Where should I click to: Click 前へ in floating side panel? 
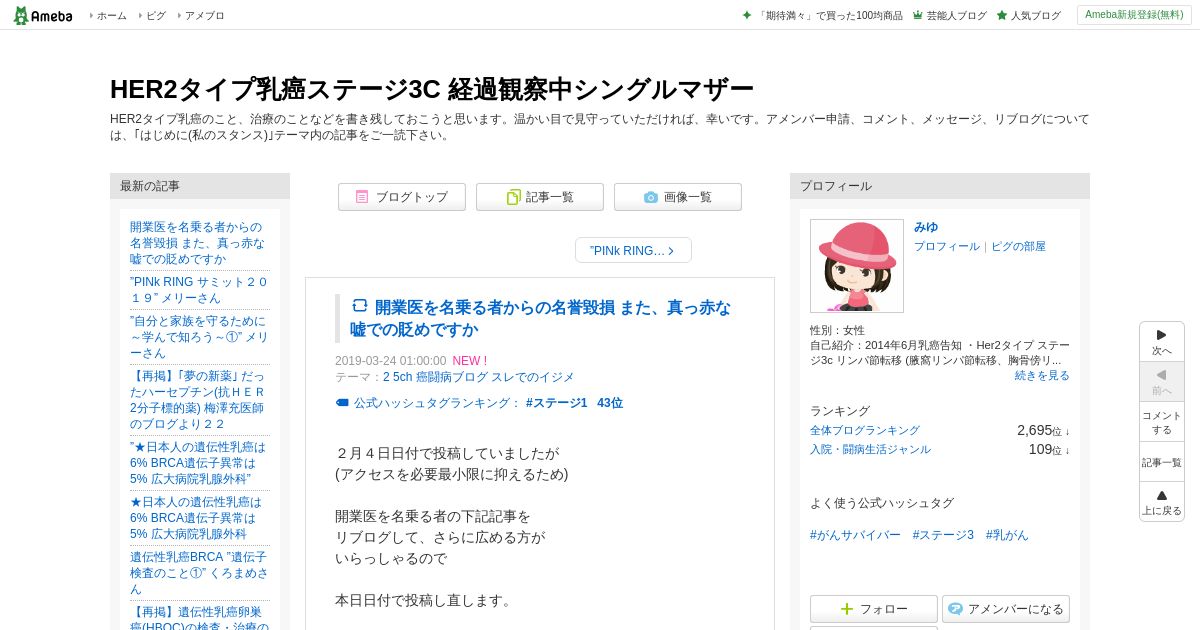(1162, 382)
